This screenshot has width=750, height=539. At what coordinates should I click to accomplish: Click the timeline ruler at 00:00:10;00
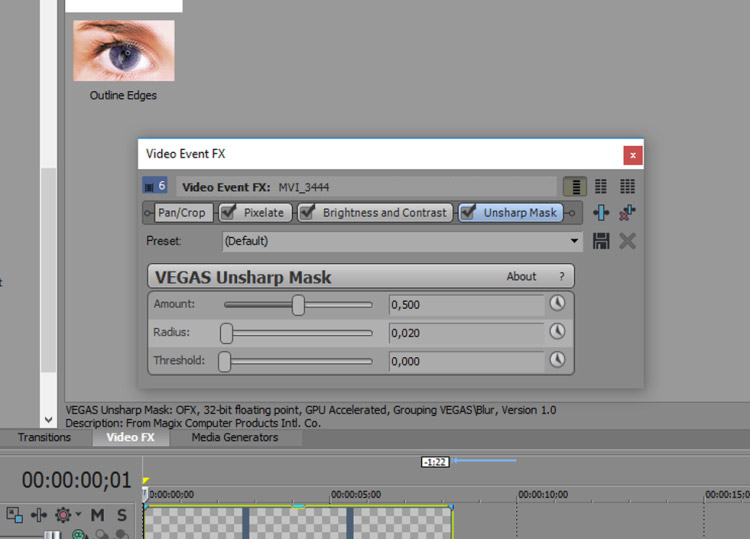(x=543, y=495)
